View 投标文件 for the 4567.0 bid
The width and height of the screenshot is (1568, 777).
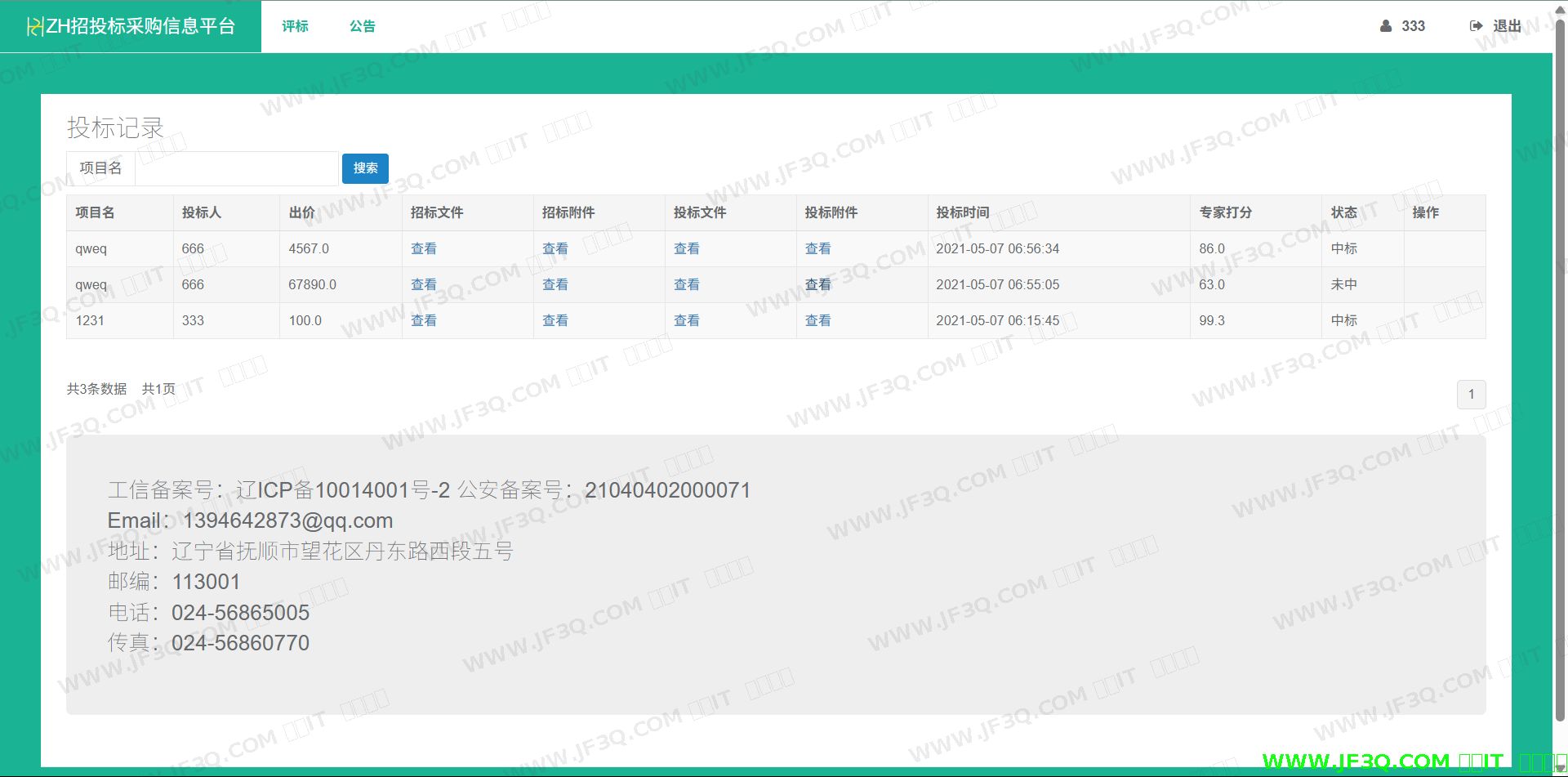pyautogui.click(x=686, y=248)
